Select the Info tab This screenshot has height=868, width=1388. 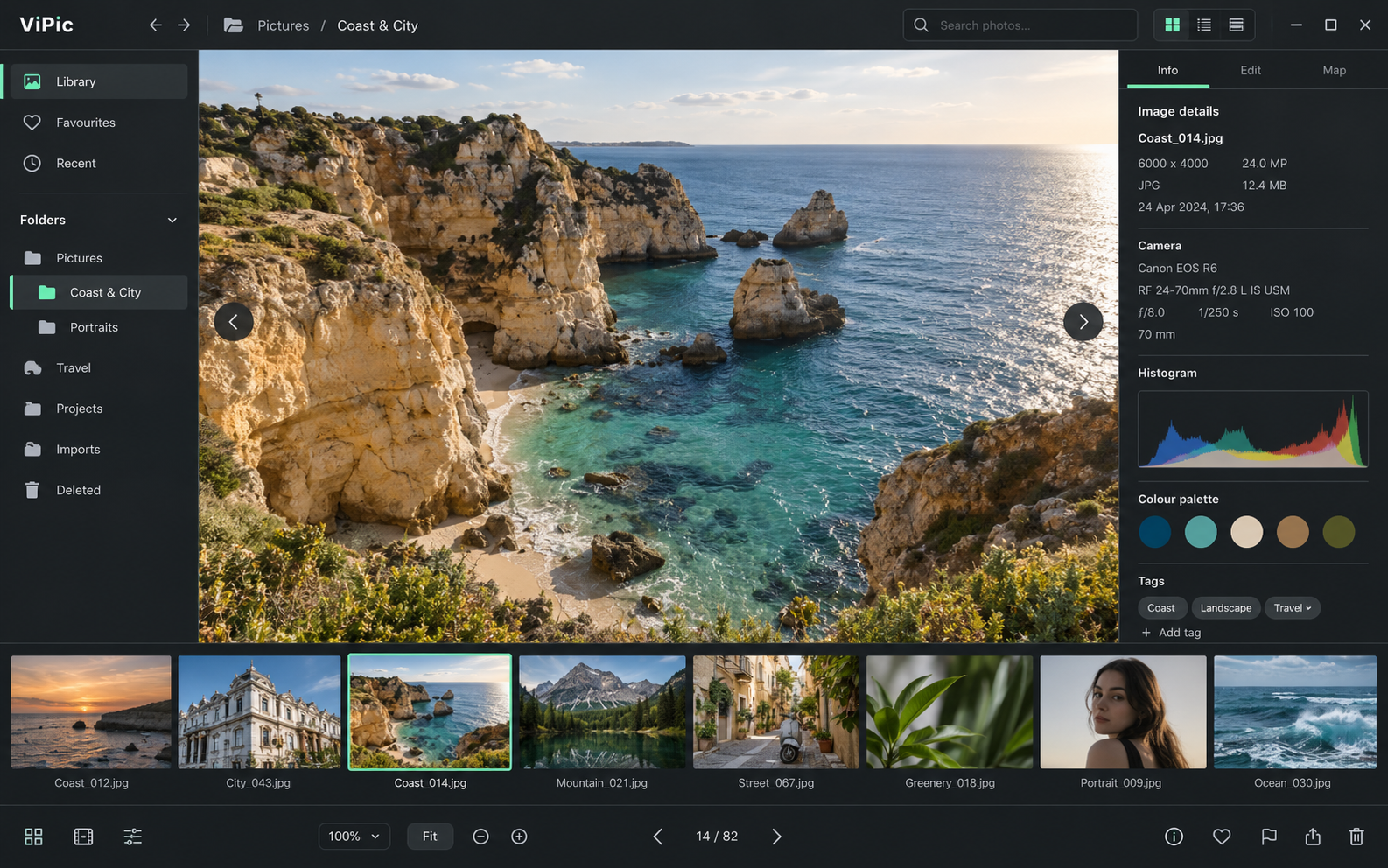[1168, 70]
